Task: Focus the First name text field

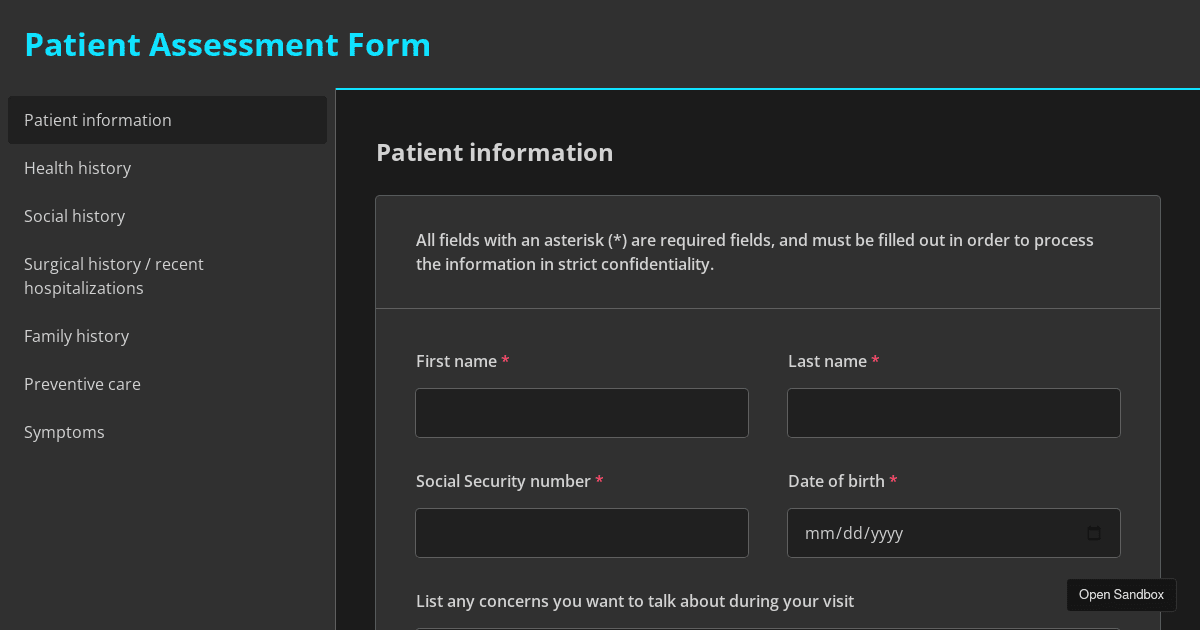Action: tap(582, 413)
